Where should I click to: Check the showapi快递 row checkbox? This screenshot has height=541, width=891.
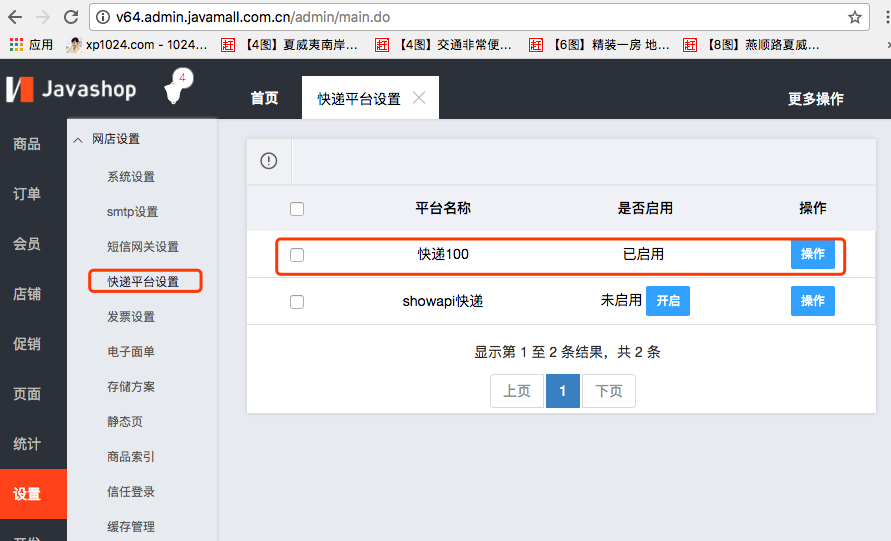tap(297, 302)
